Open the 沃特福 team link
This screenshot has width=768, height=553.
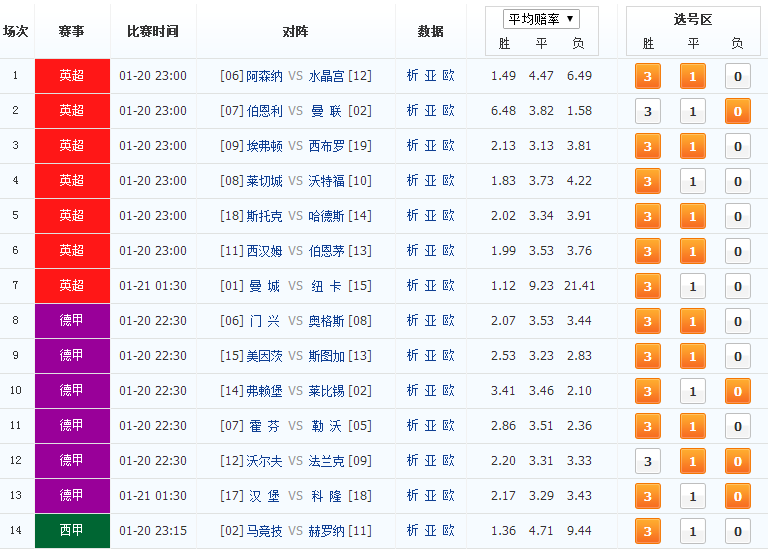pyautogui.click(x=327, y=181)
